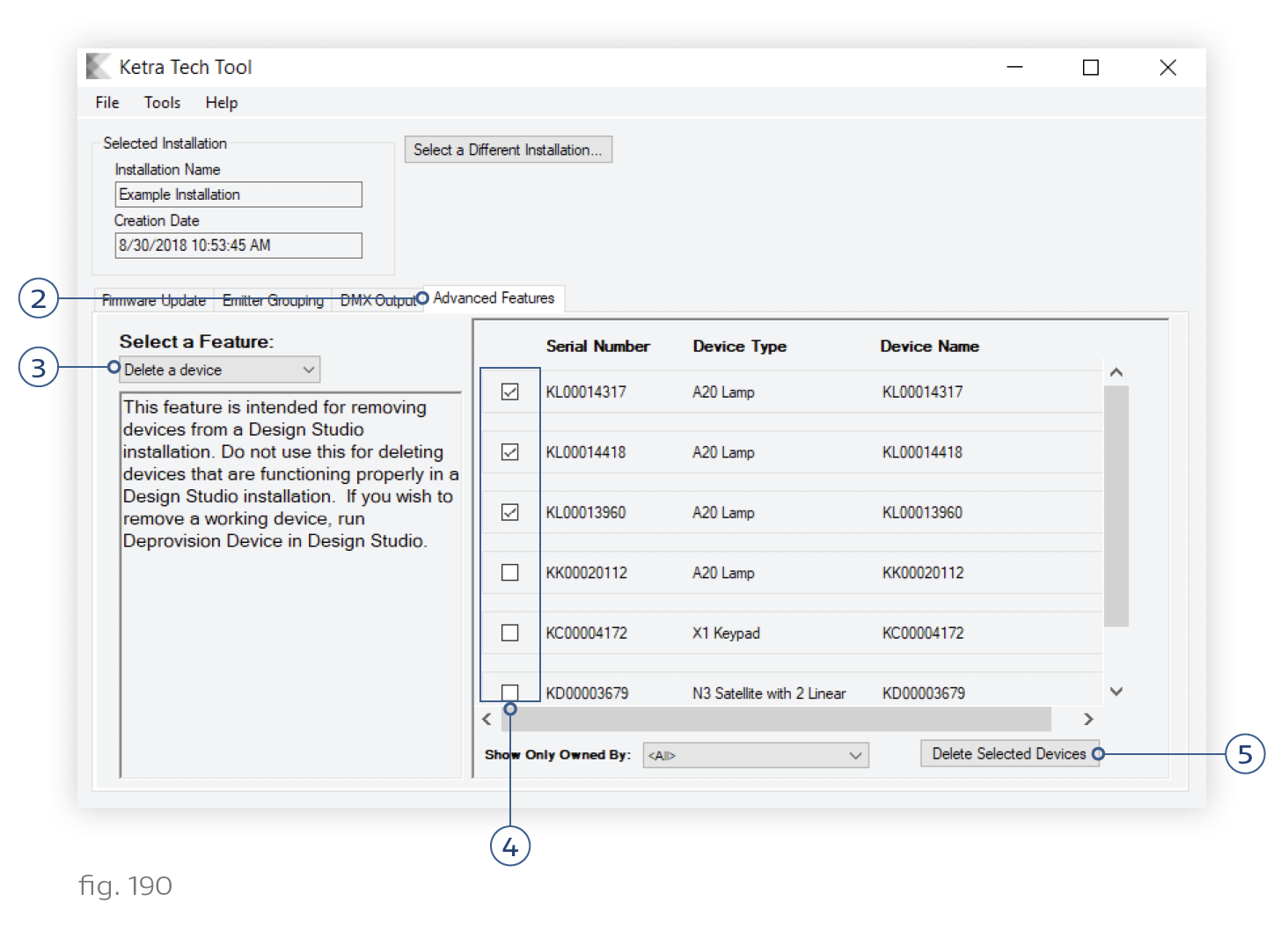The image size is (1288, 931).
Task: Click the Installation Name field
Action: (x=238, y=194)
